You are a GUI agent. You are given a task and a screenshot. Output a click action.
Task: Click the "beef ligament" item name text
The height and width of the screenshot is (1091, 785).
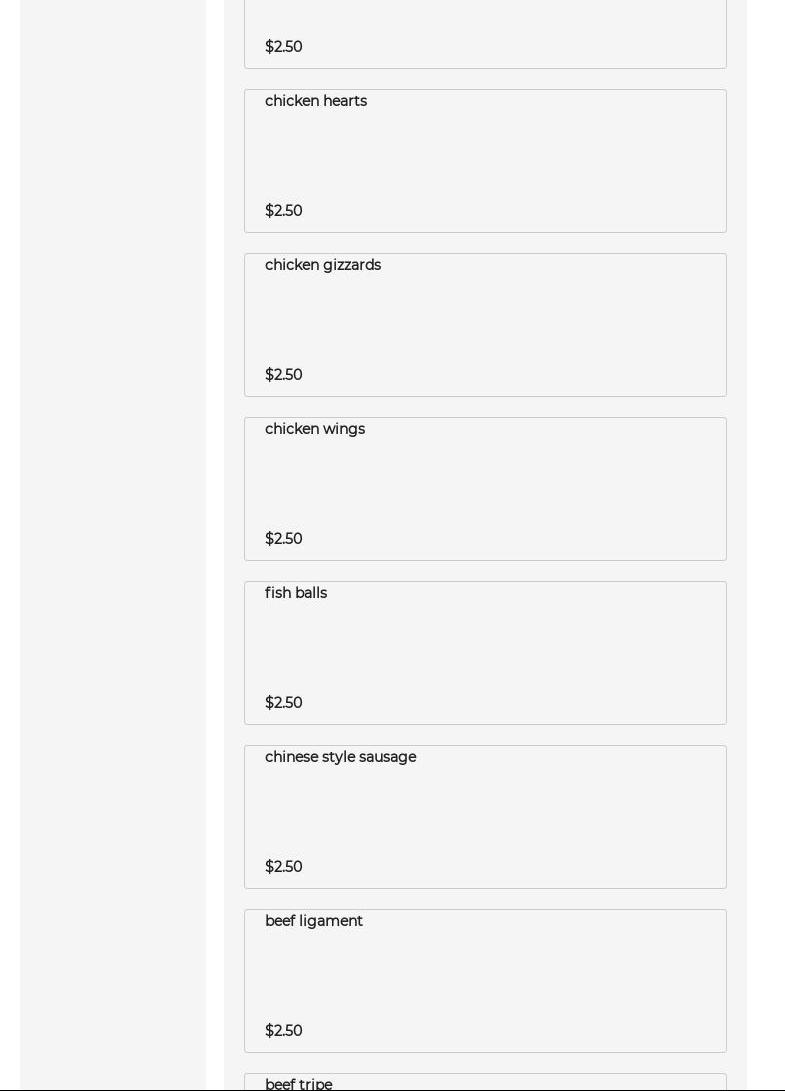(314, 921)
